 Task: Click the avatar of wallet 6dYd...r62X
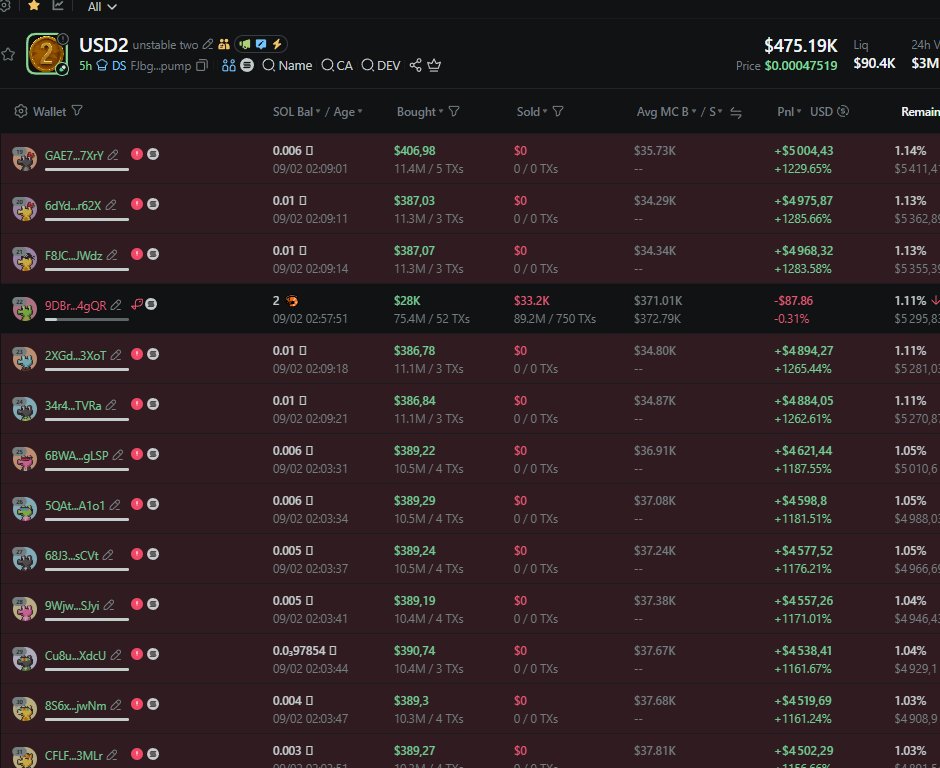pyautogui.click(x=25, y=208)
